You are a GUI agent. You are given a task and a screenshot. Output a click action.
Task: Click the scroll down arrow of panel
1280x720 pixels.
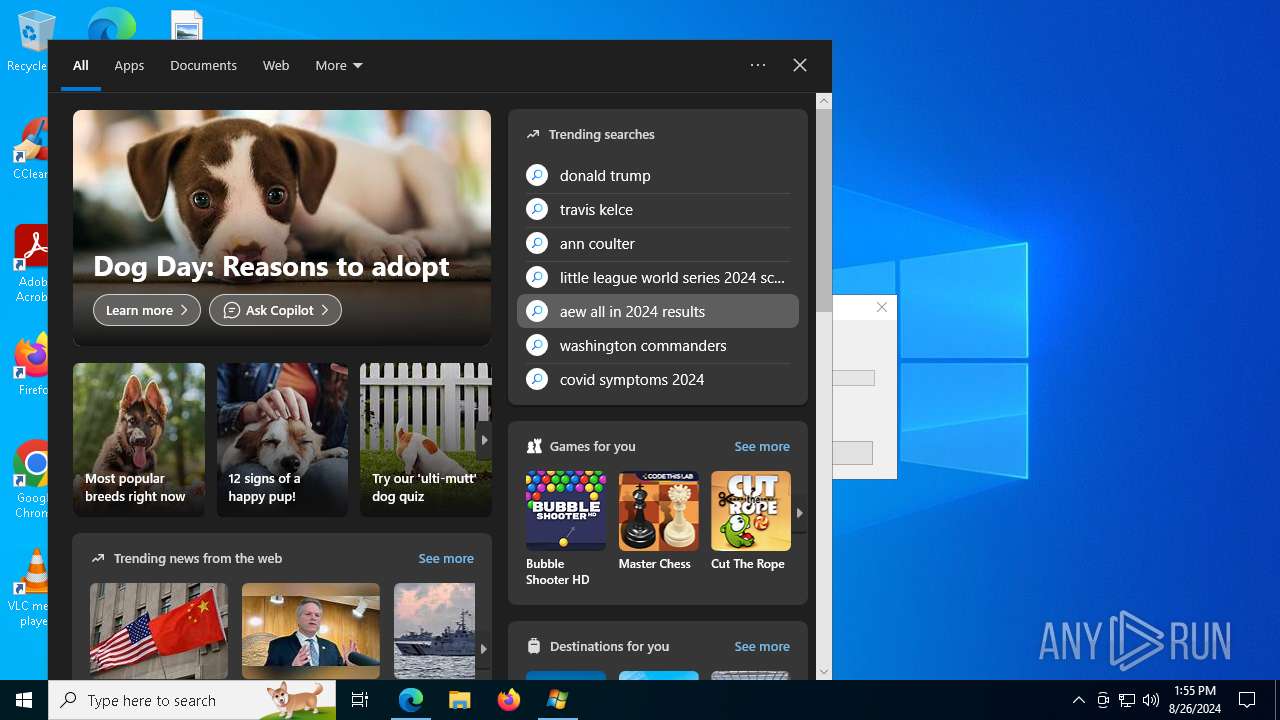coord(824,672)
